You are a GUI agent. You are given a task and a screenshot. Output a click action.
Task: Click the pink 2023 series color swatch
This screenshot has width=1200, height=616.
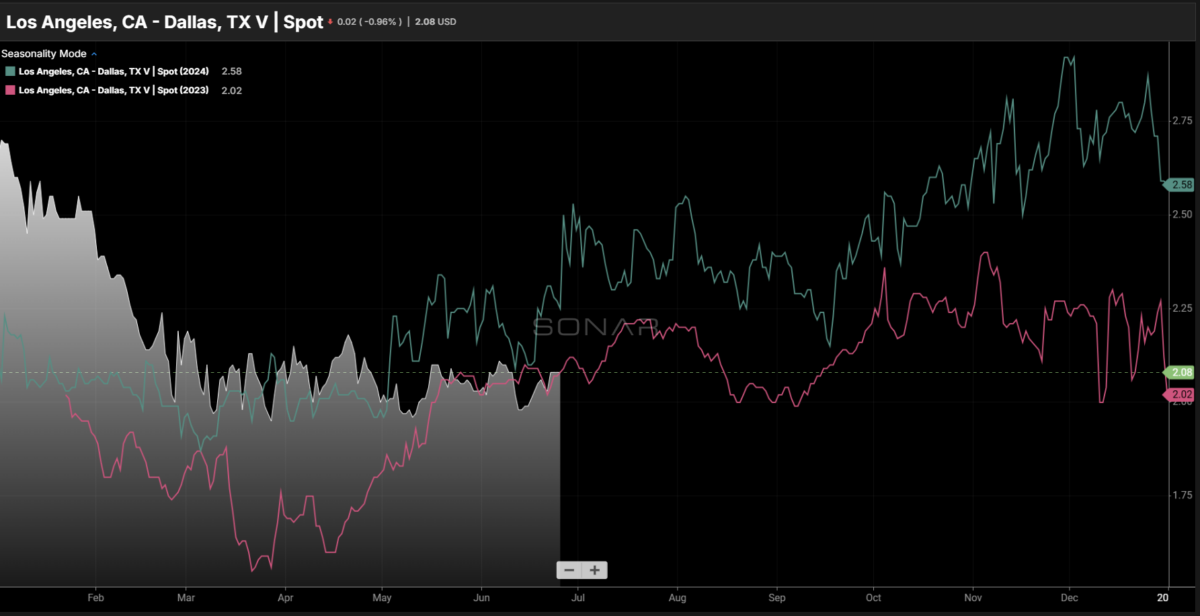(x=10, y=90)
